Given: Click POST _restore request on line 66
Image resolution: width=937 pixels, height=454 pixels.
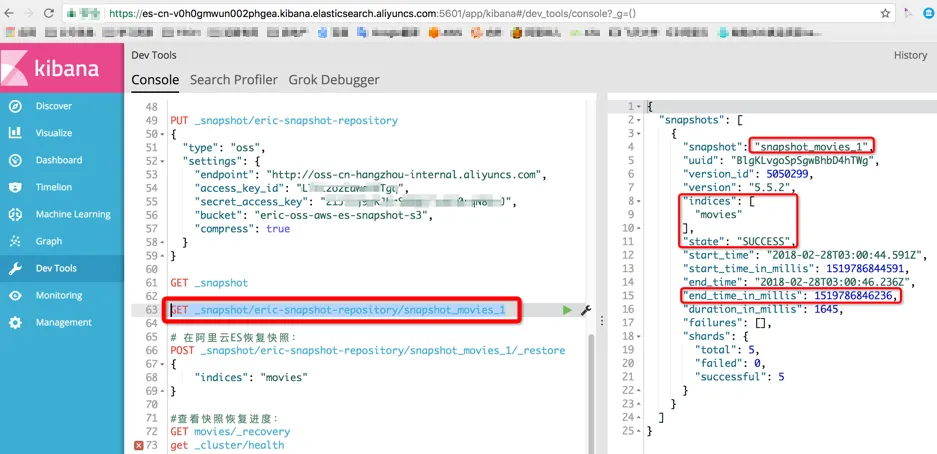Looking at the screenshot, I should 368,350.
